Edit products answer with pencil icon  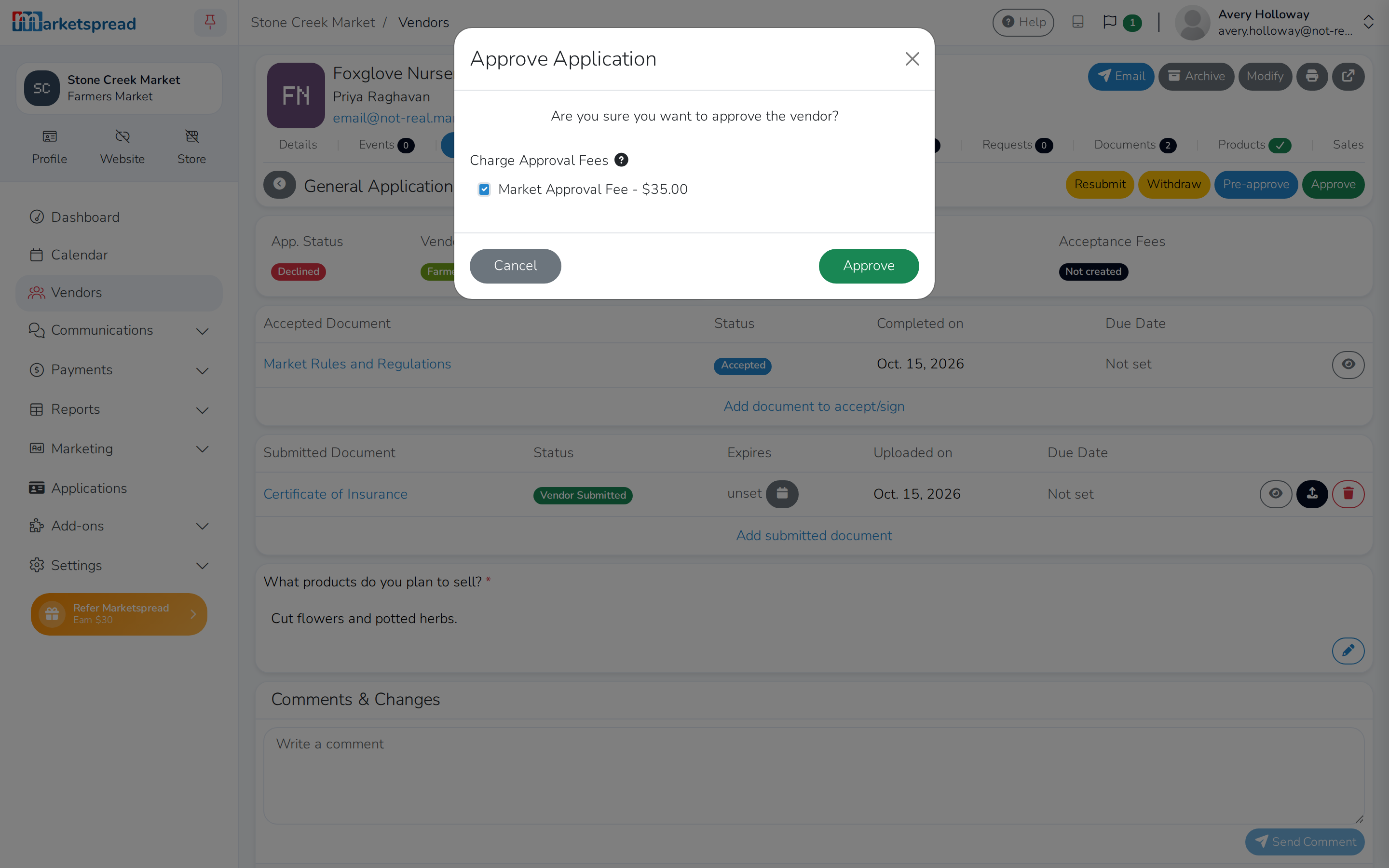click(x=1348, y=651)
